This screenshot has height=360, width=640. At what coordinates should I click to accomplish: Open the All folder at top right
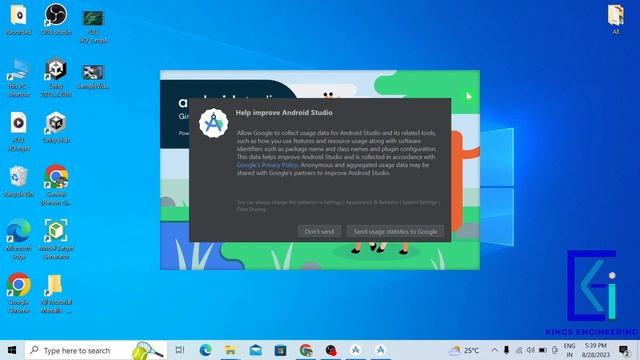coord(616,20)
